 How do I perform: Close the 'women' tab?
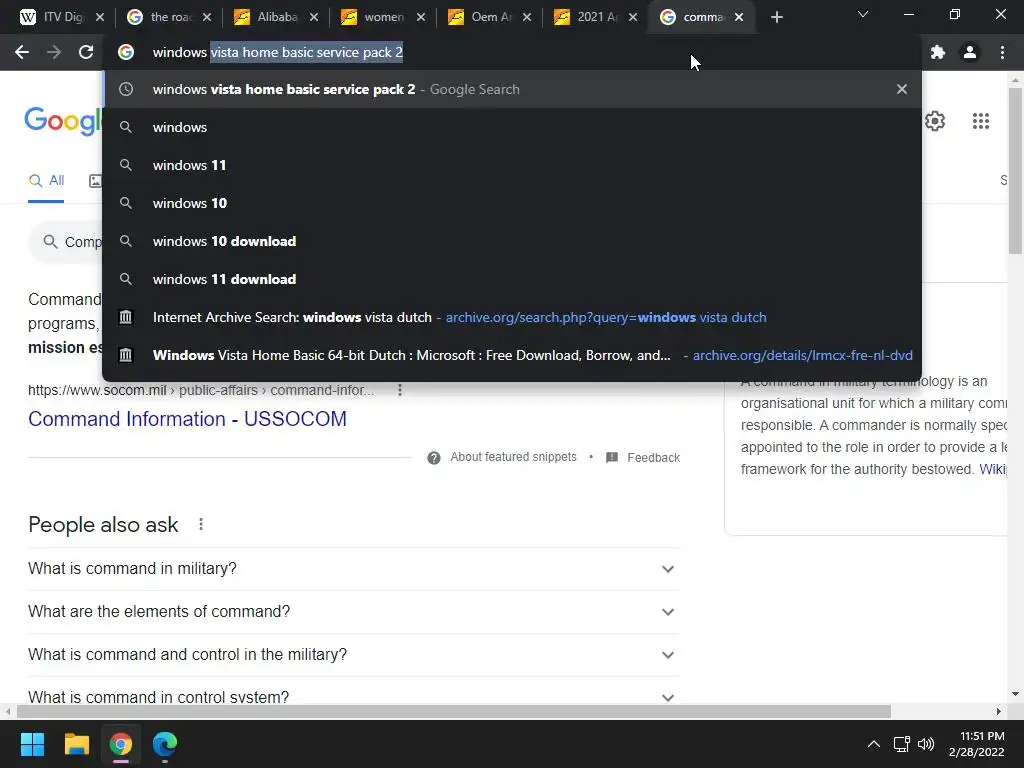(421, 18)
